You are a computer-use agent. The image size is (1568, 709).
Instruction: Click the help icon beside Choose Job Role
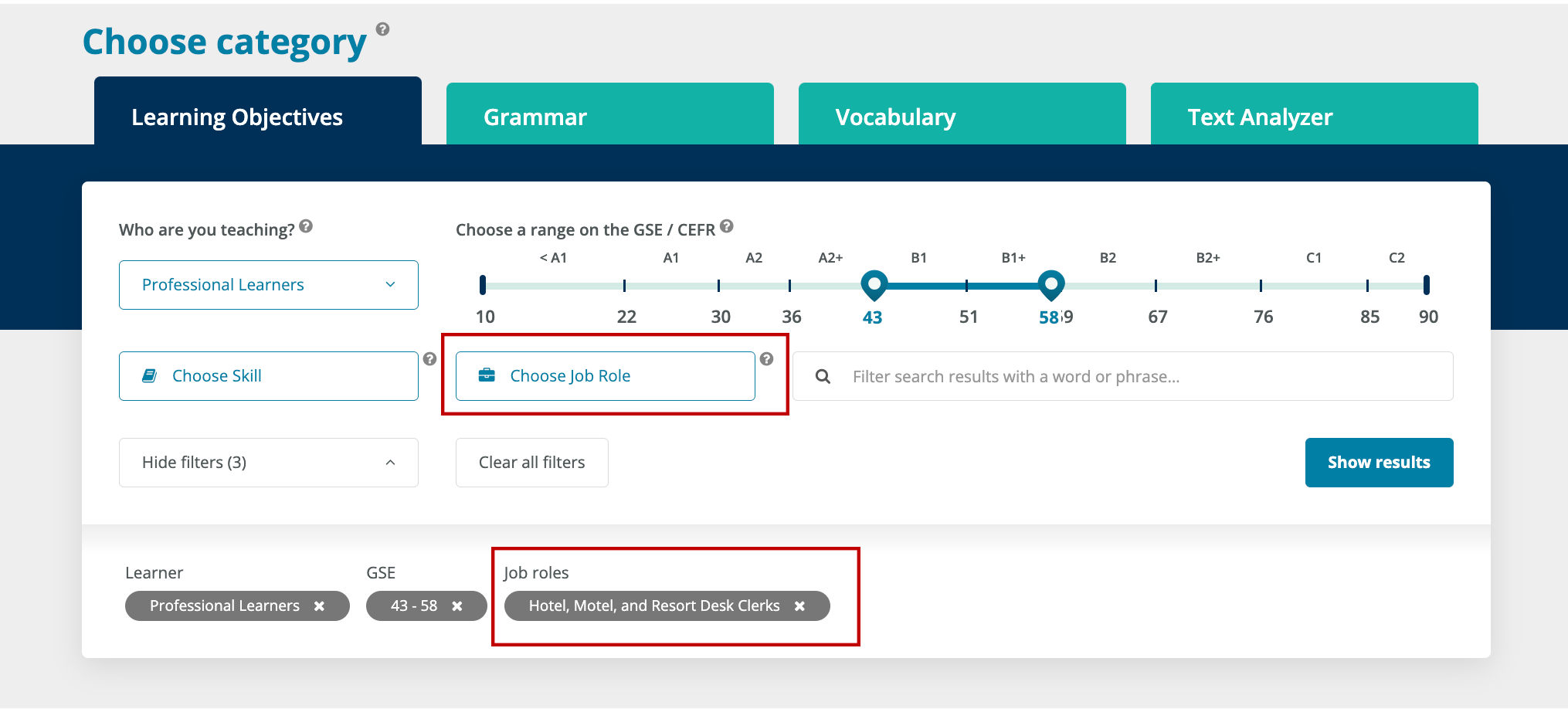point(767,358)
